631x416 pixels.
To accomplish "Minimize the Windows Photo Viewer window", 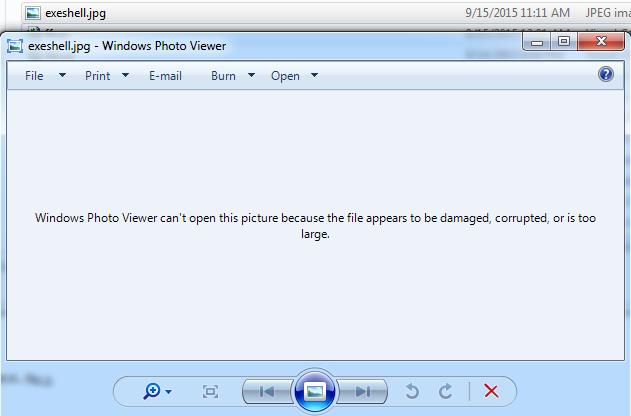I will 537,42.
